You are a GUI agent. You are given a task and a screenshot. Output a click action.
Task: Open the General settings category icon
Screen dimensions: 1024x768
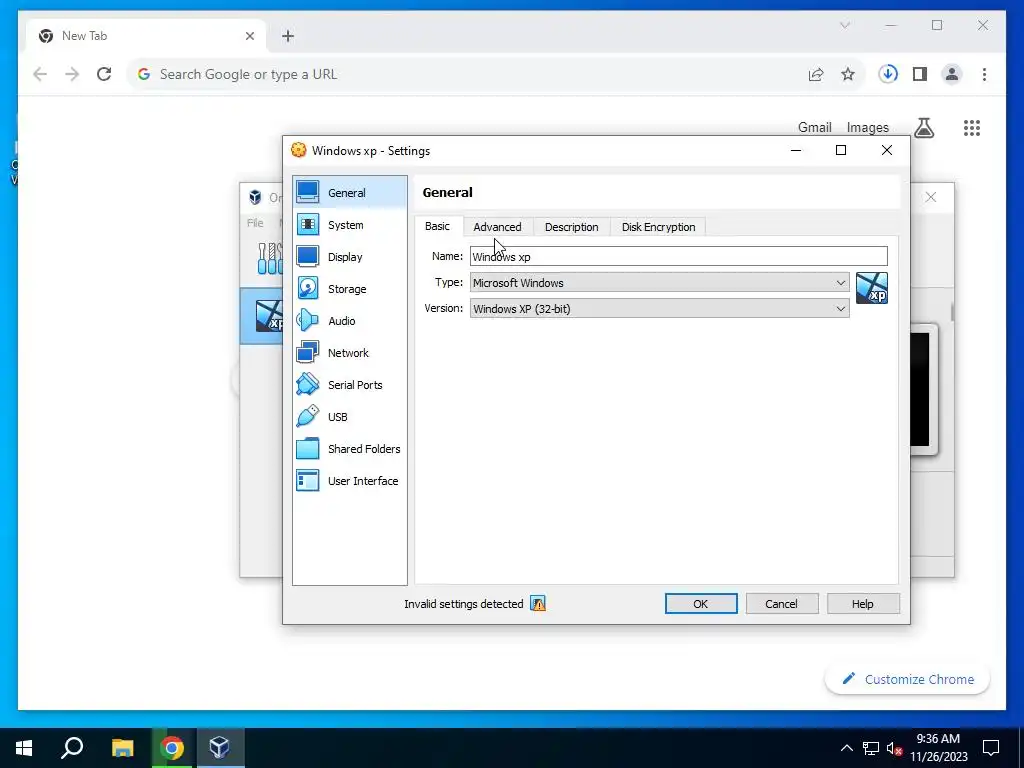coord(308,192)
